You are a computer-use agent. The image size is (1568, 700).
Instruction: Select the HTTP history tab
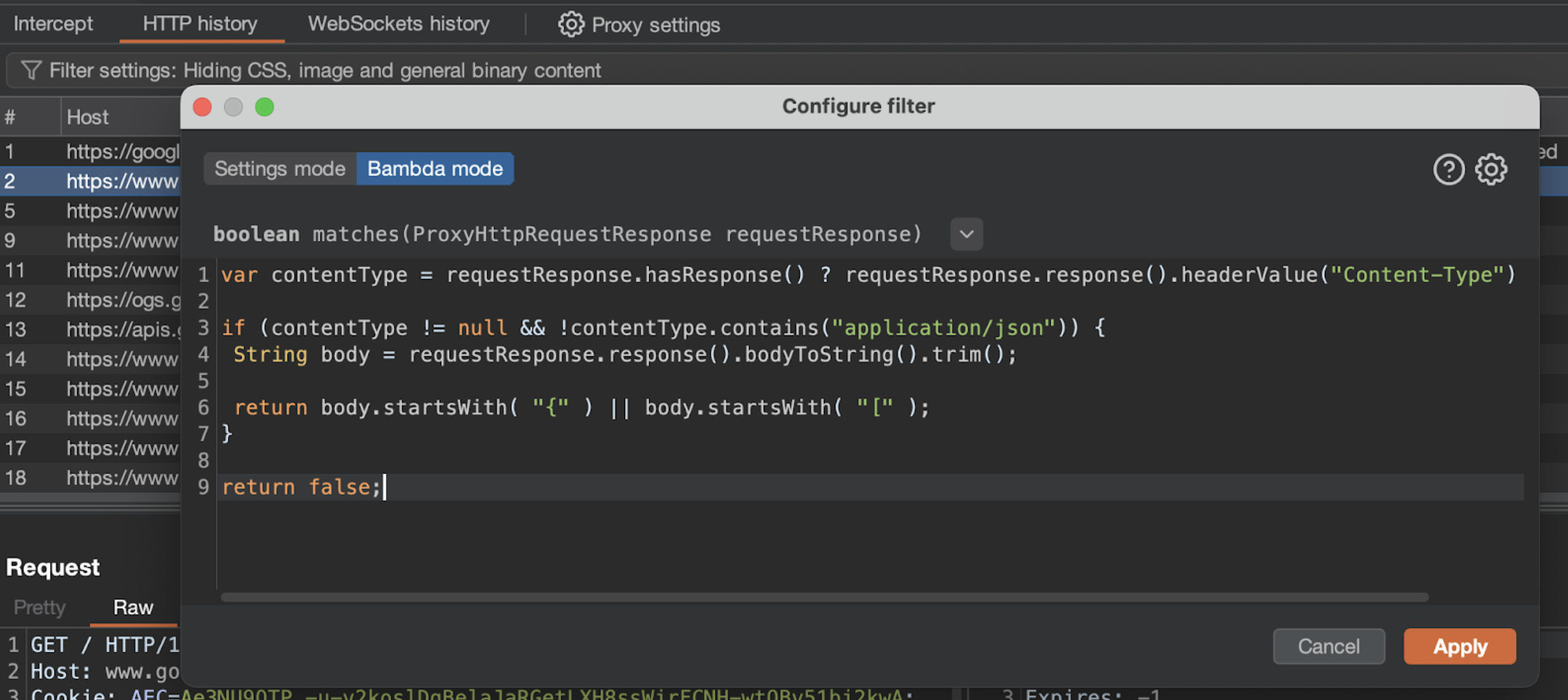pyautogui.click(x=199, y=24)
